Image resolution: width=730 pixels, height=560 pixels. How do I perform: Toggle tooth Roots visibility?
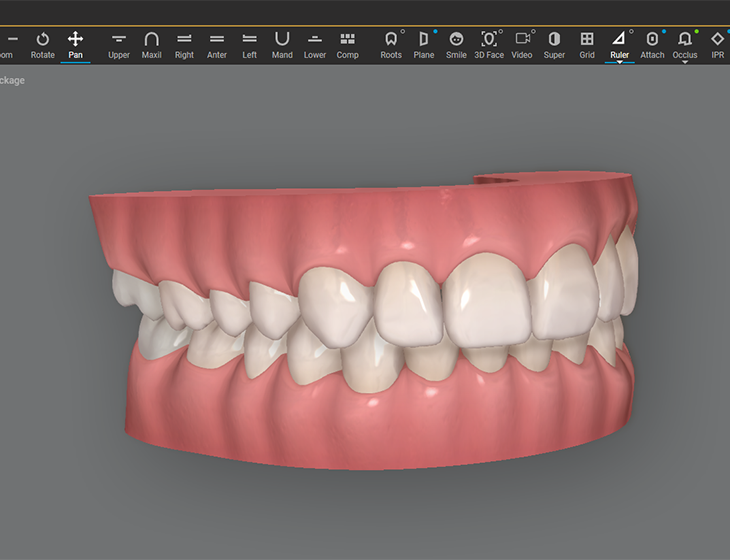coord(391,44)
